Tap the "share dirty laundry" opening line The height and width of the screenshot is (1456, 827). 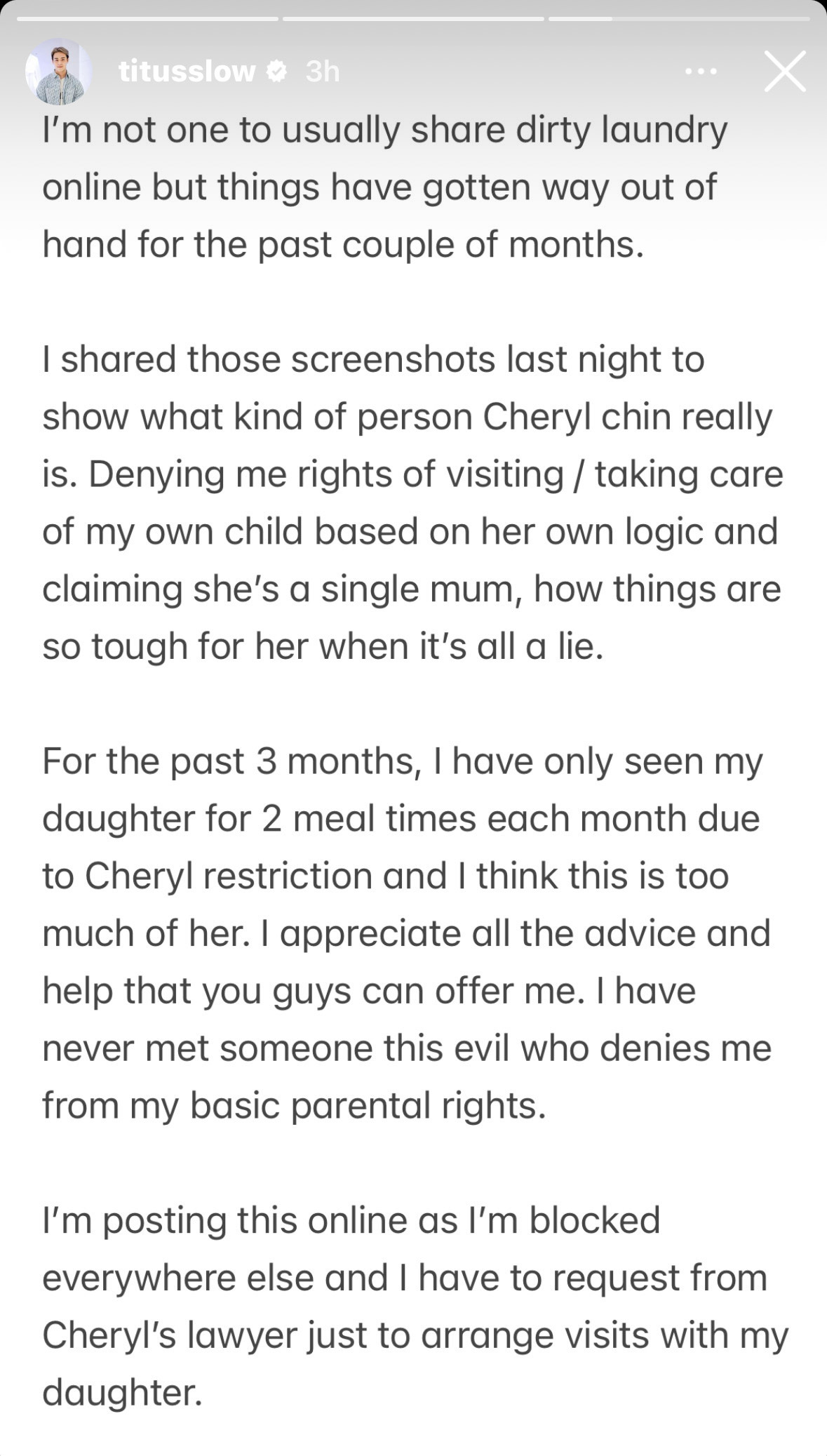[384, 131]
